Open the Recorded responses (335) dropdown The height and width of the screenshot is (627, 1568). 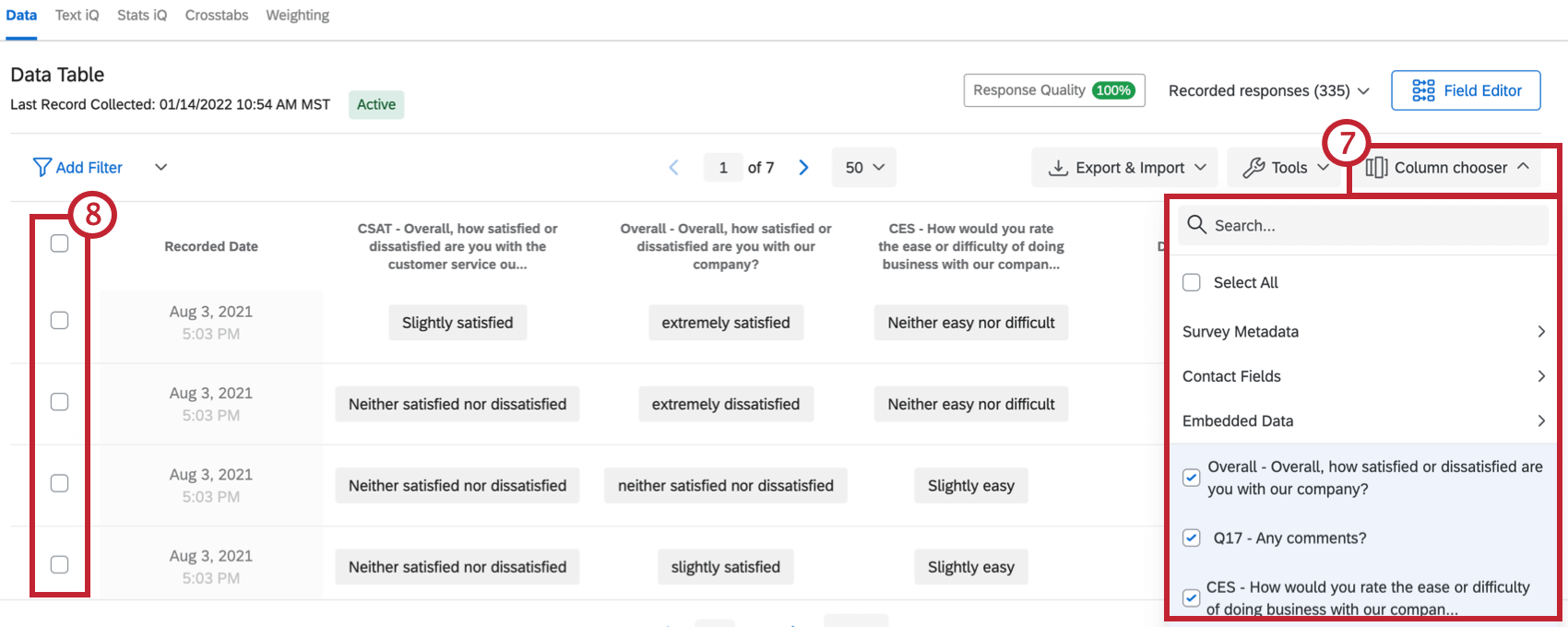pos(1268,90)
